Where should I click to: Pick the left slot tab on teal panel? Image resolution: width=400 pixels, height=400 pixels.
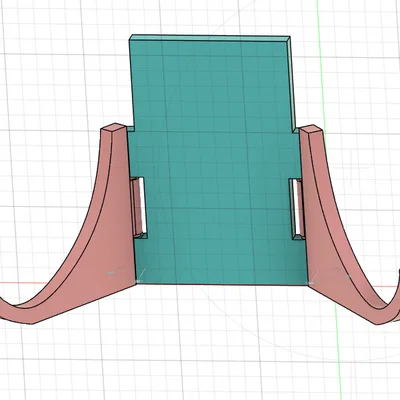pos(139,208)
